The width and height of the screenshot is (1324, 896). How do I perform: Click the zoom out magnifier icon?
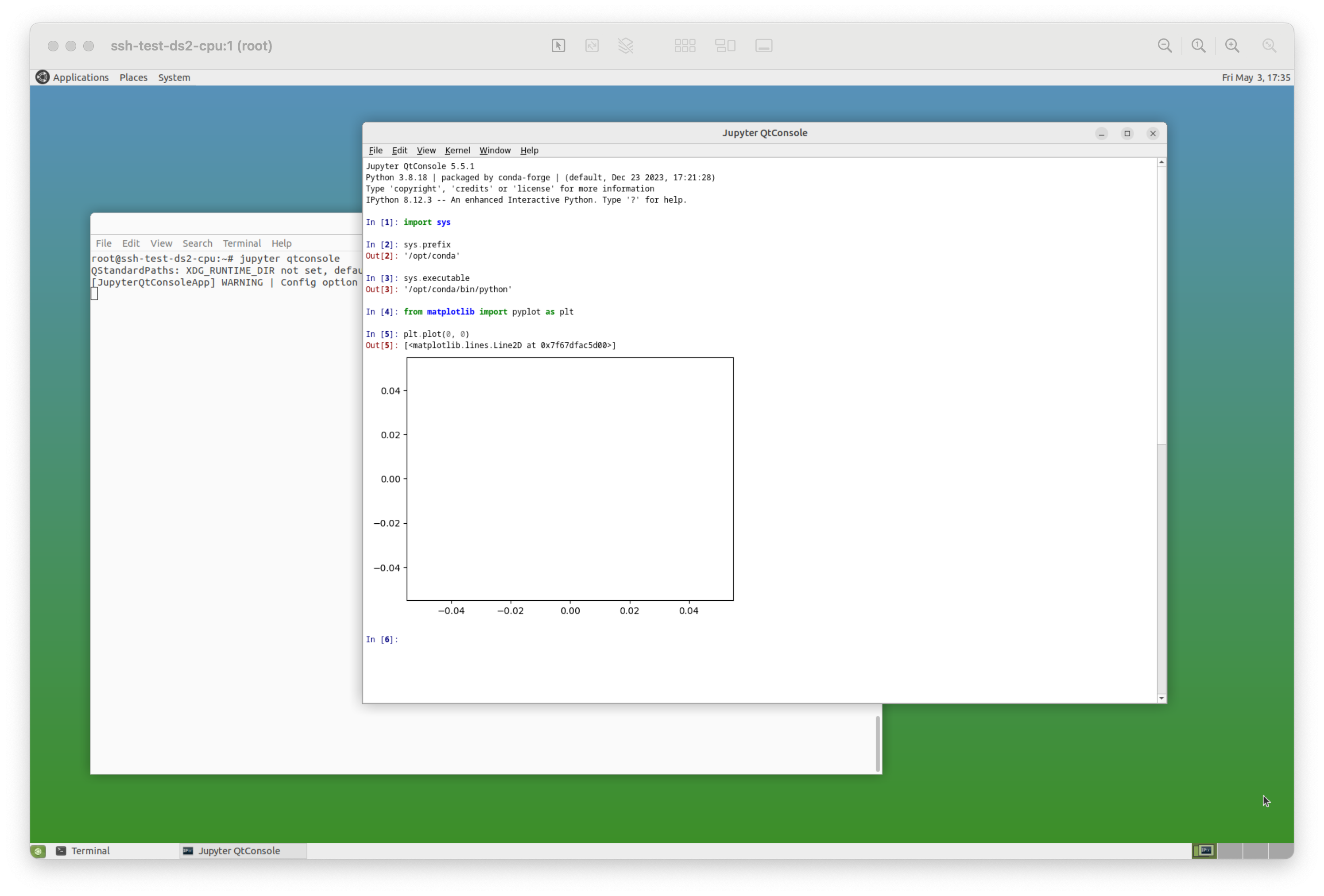[1165, 46]
